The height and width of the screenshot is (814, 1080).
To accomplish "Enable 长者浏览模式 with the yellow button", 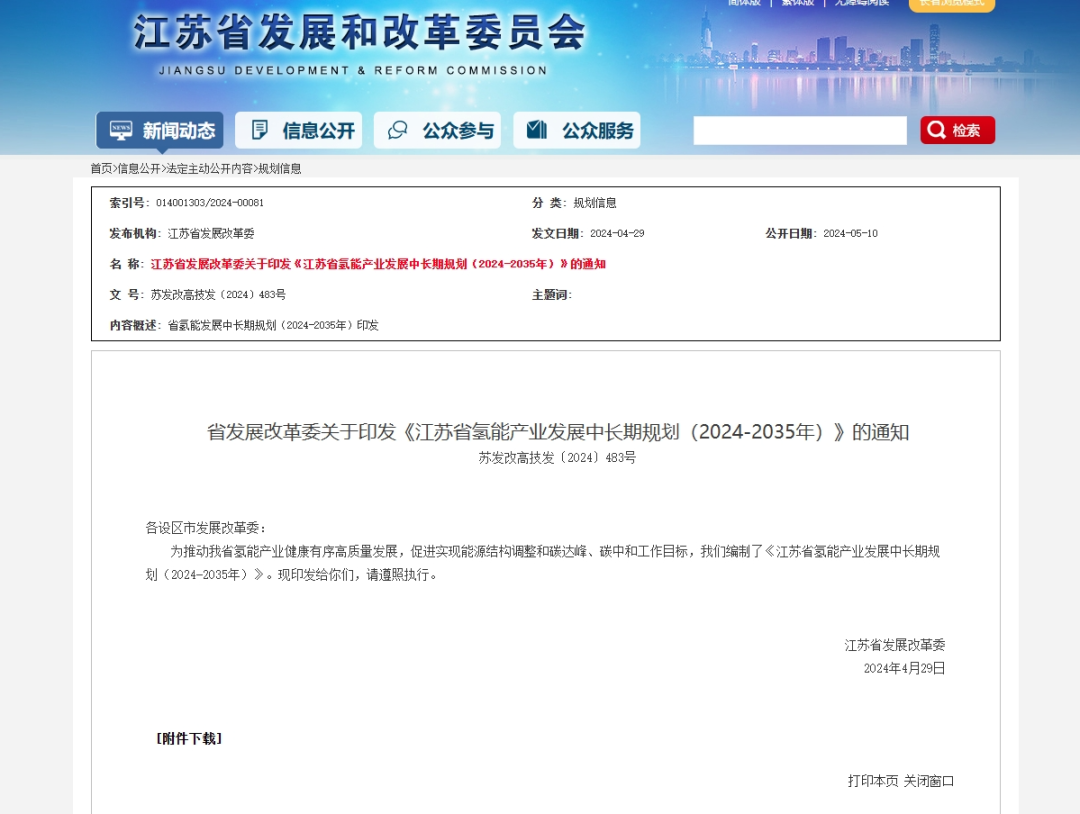I will point(951,5).
